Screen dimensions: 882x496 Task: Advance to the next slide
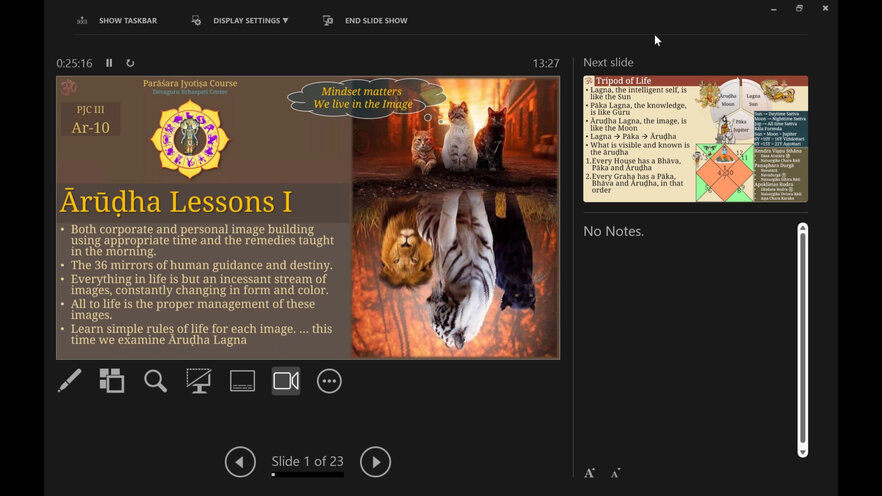pyautogui.click(x=375, y=461)
